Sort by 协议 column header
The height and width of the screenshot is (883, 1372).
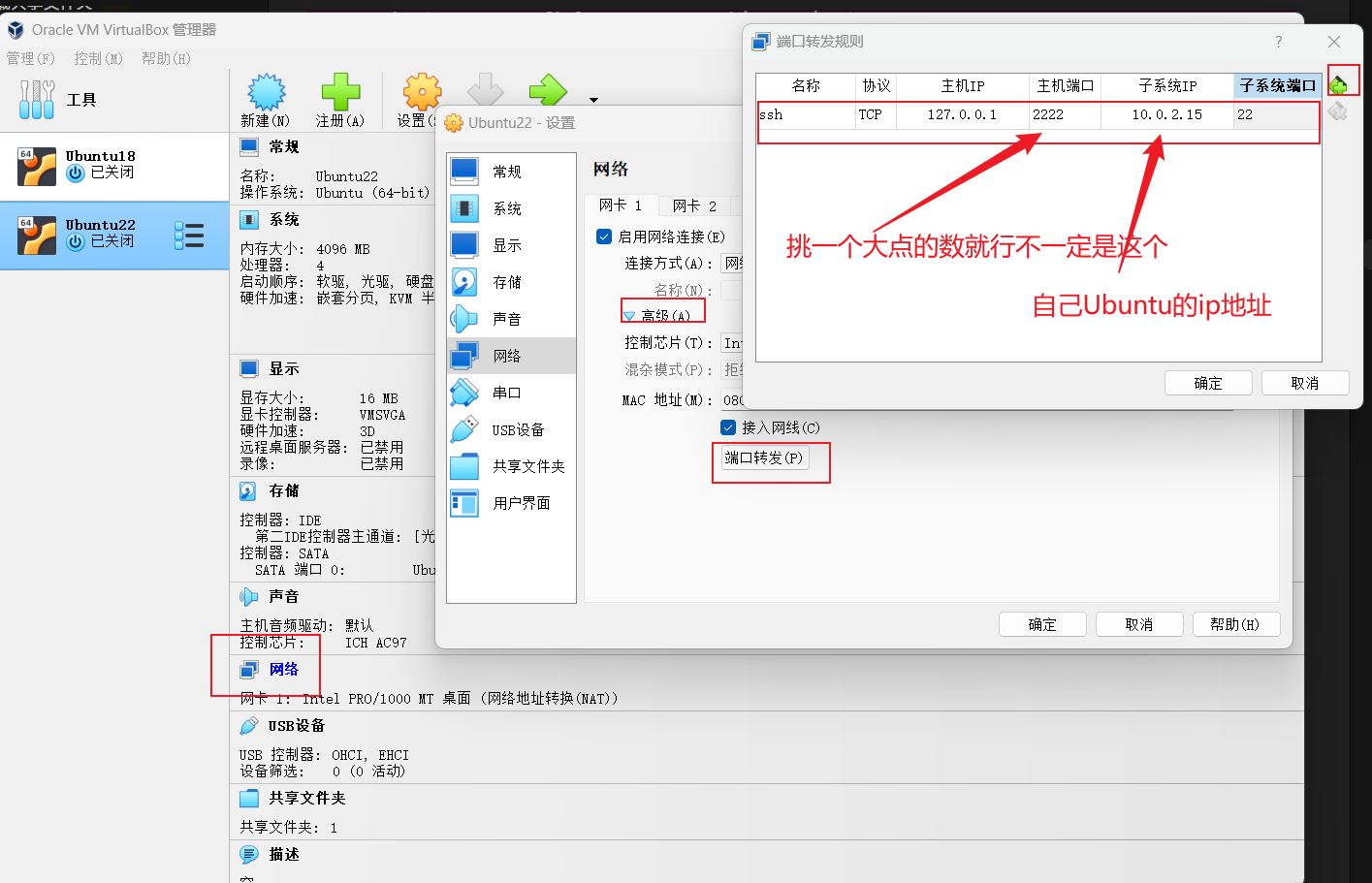(876, 86)
